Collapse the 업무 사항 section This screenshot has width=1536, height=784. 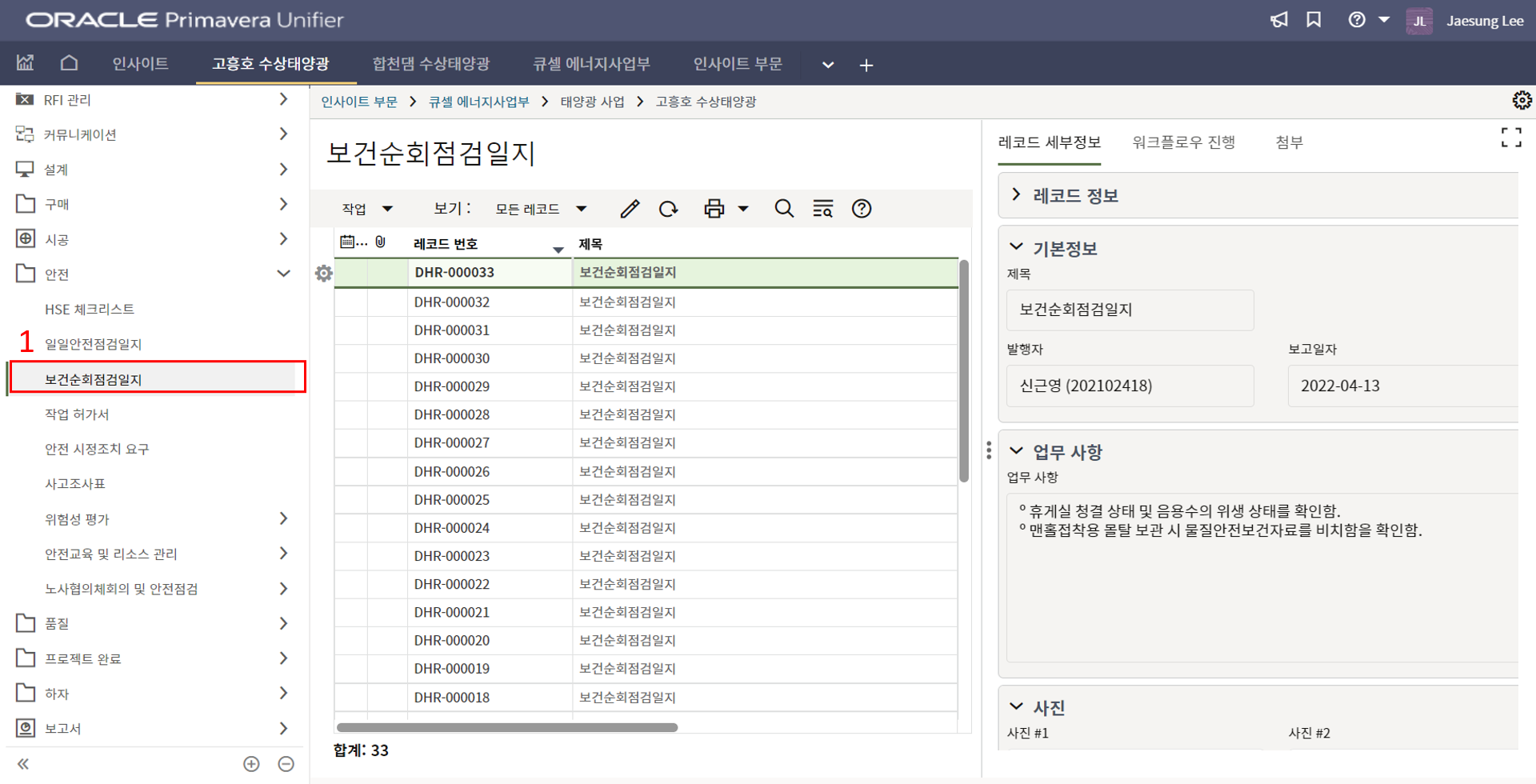pos(1016,452)
